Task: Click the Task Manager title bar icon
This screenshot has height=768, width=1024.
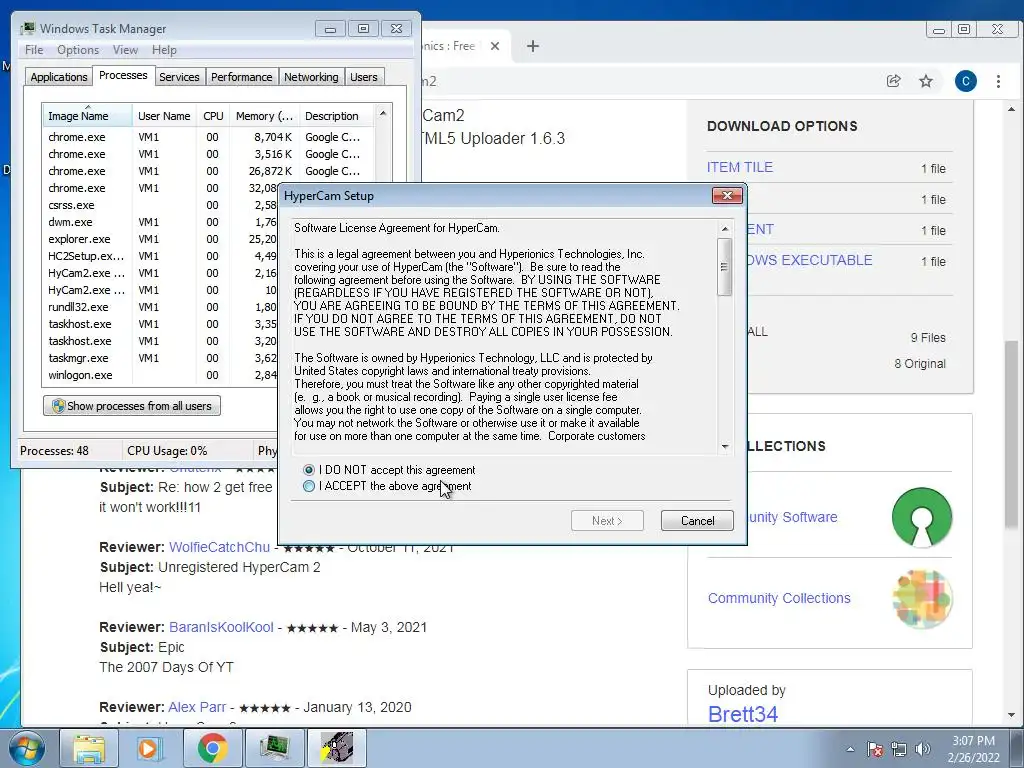Action: tap(28, 28)
